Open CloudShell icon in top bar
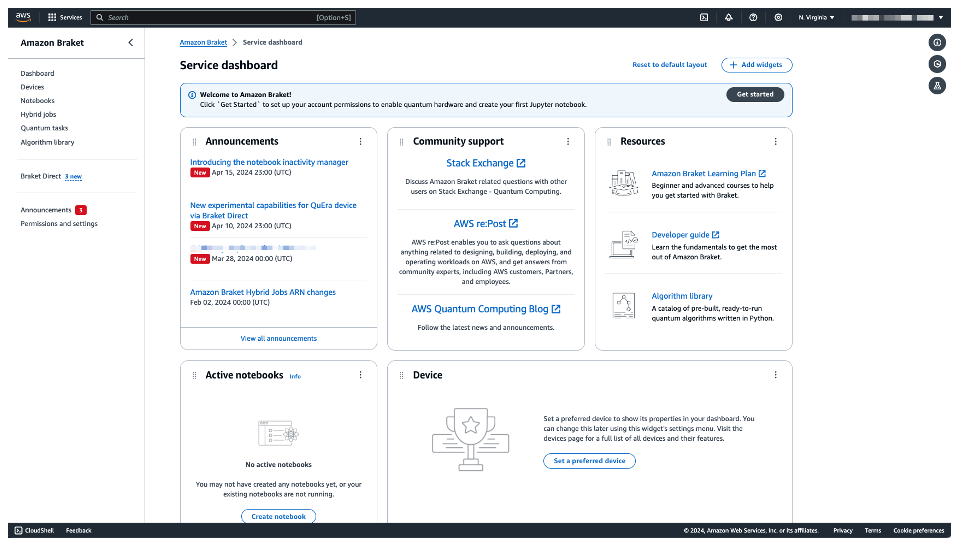Viewport: 958px width, 546px height. 704,17
